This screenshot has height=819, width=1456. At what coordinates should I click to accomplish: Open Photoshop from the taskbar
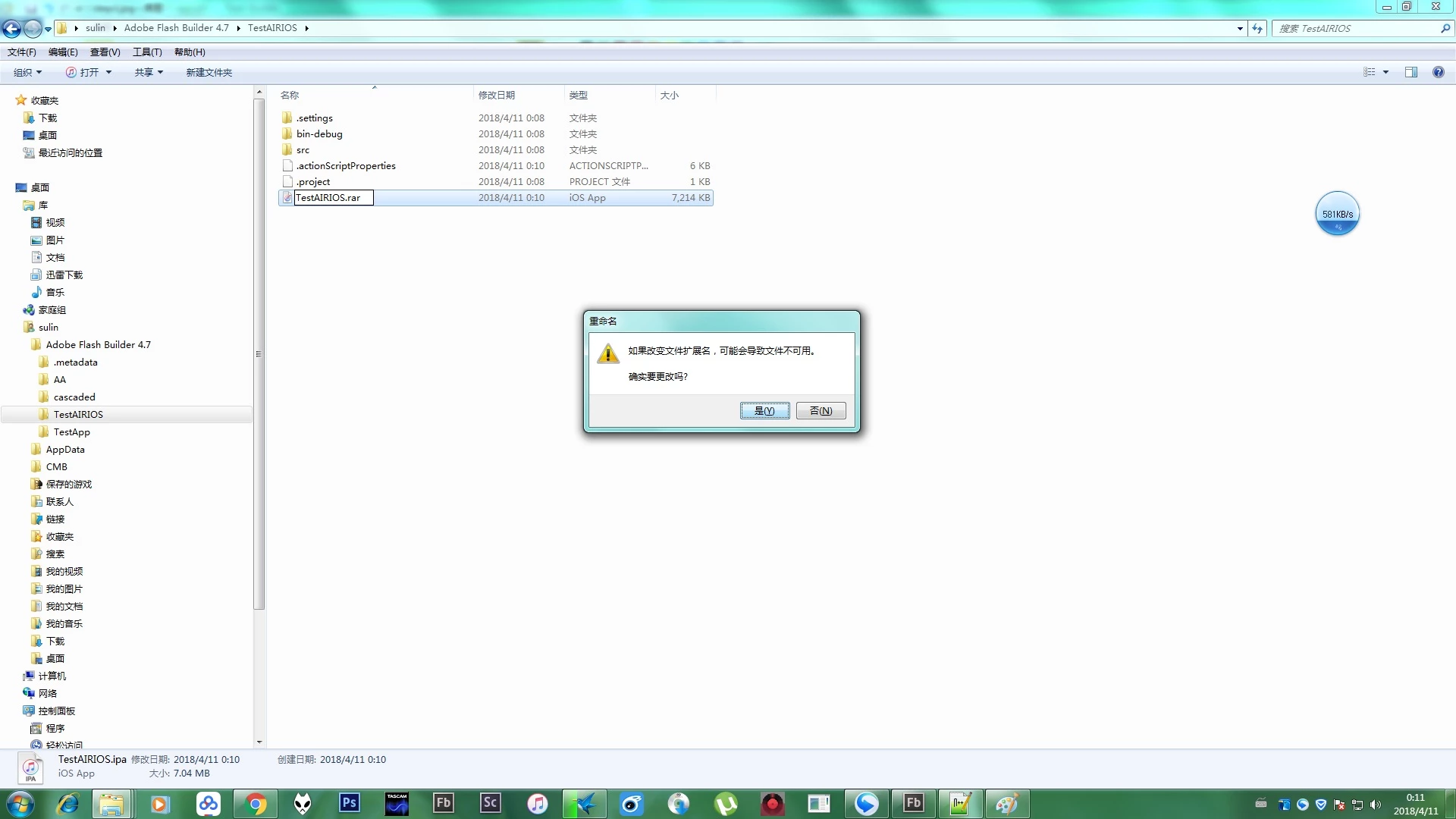[350, 803]
